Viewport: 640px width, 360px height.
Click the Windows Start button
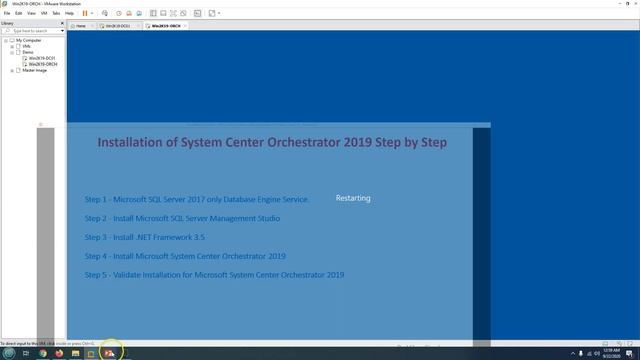[9, 353]
